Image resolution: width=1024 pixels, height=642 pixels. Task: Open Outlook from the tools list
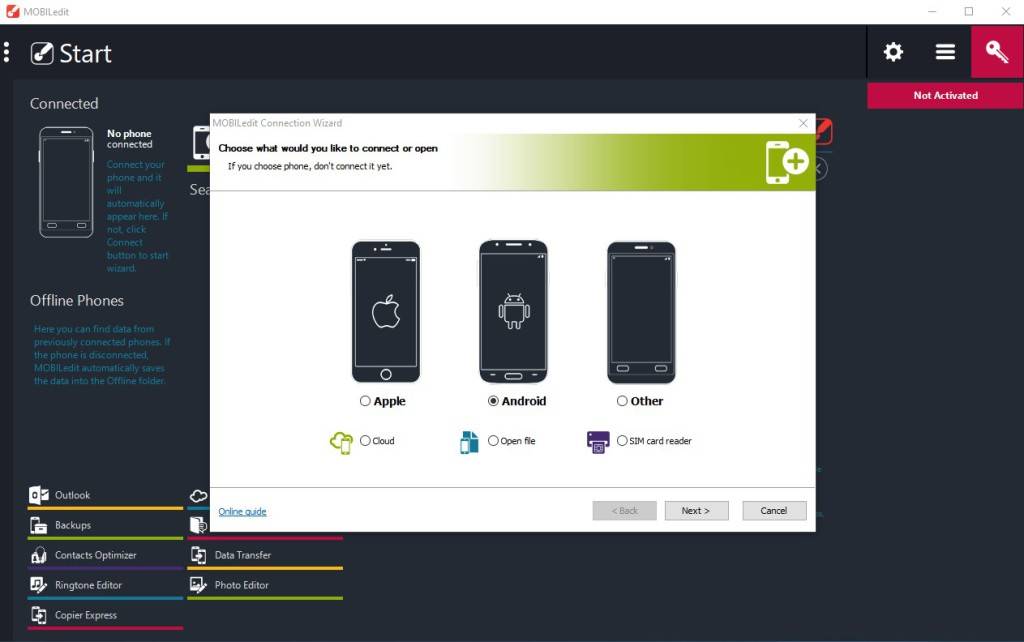[x=105, y=495]
